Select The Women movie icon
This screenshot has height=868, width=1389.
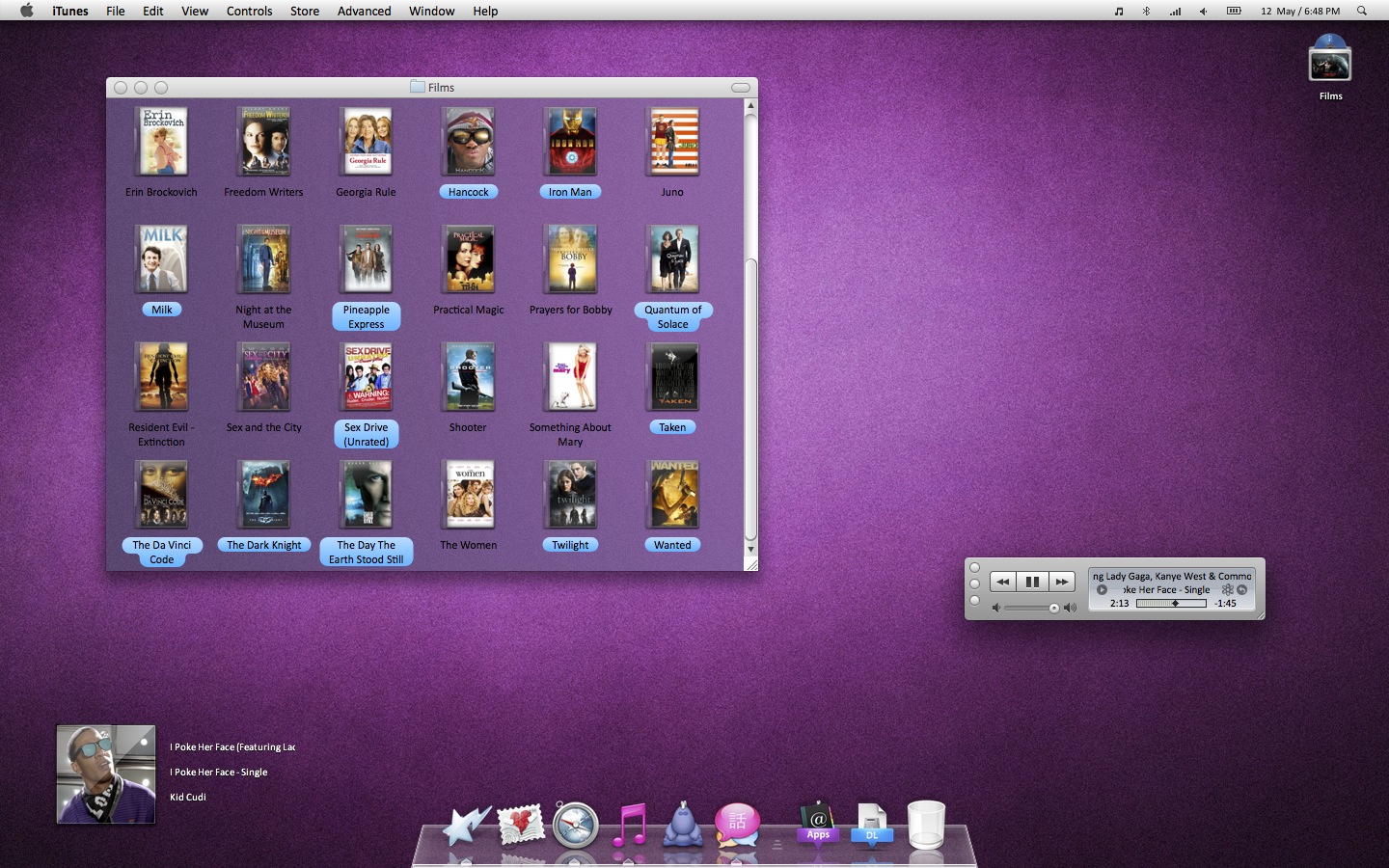pos(469,495)
